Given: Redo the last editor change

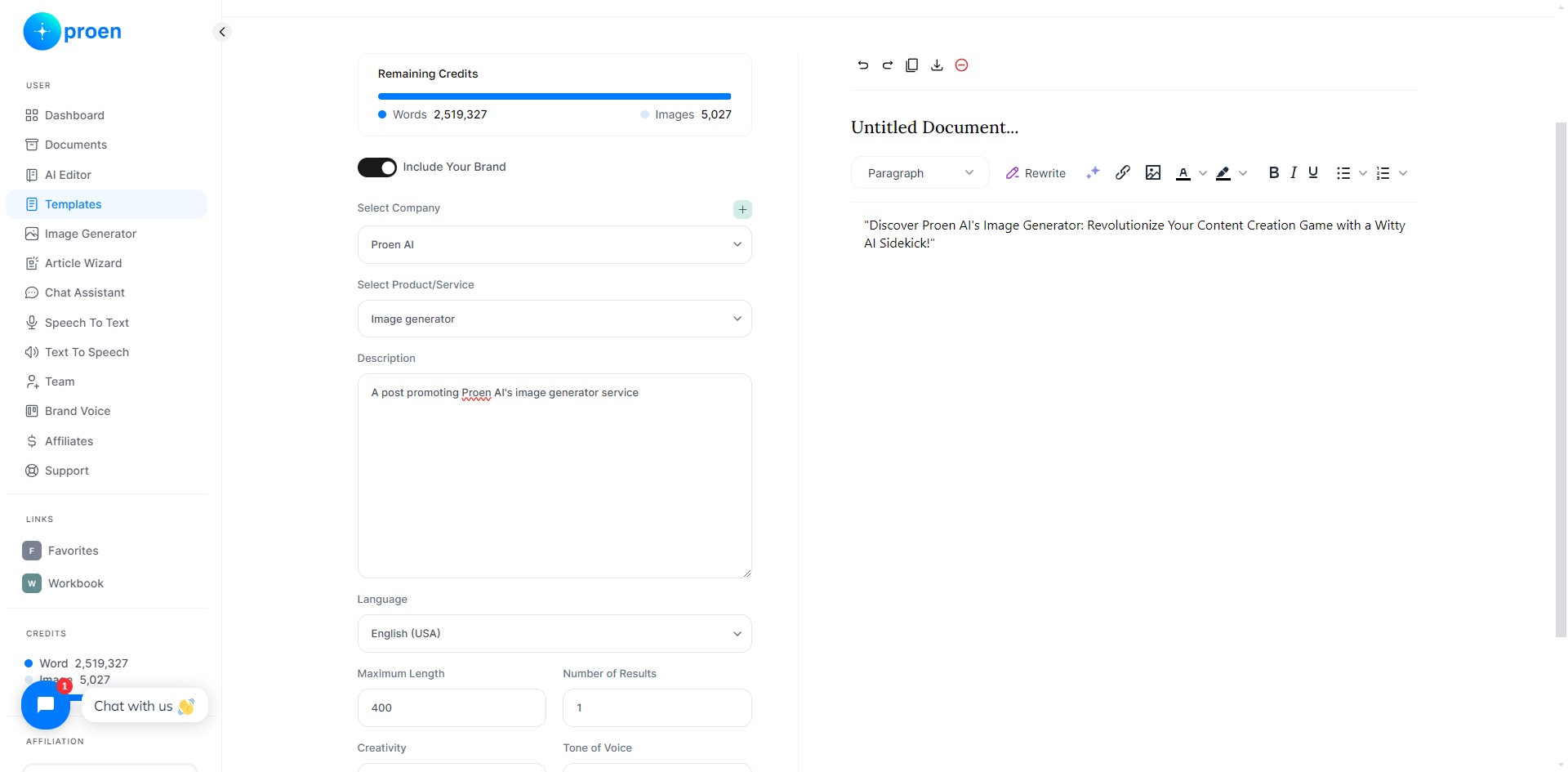Looking at the screenshot, I should [x=887, y=65].
